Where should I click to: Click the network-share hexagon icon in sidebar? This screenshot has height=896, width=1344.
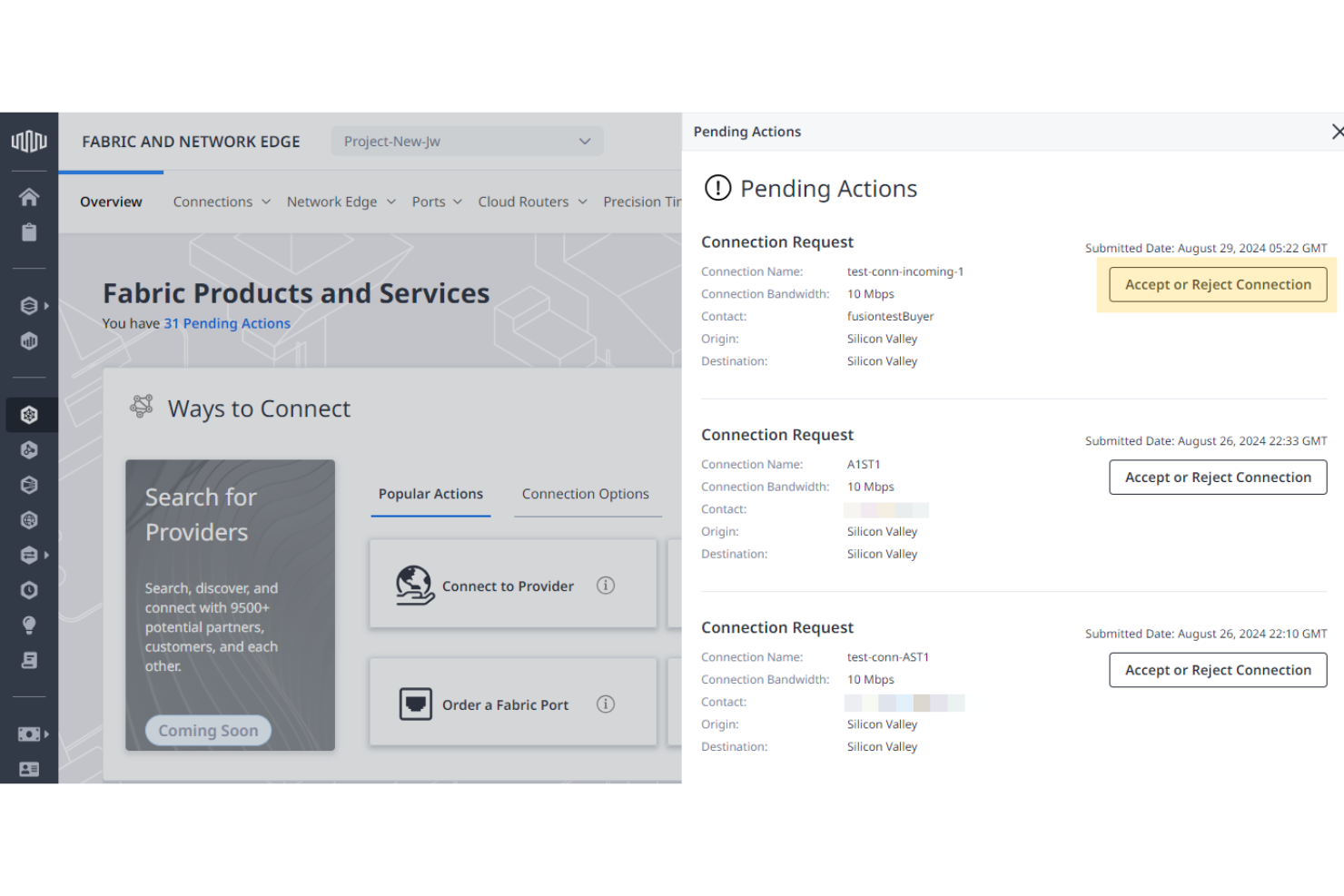tap(29, 449)
